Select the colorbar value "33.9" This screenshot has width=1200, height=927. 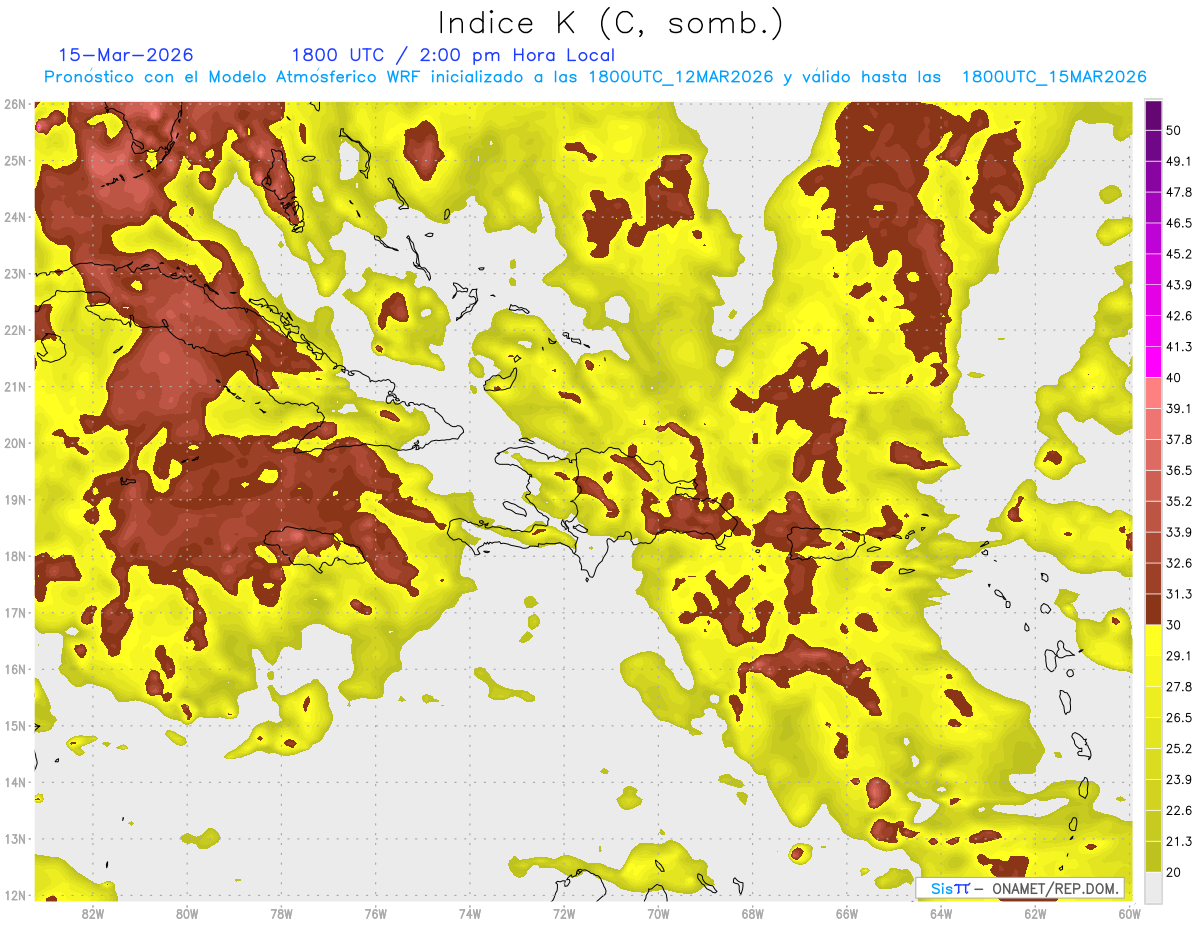point(1178,532)
